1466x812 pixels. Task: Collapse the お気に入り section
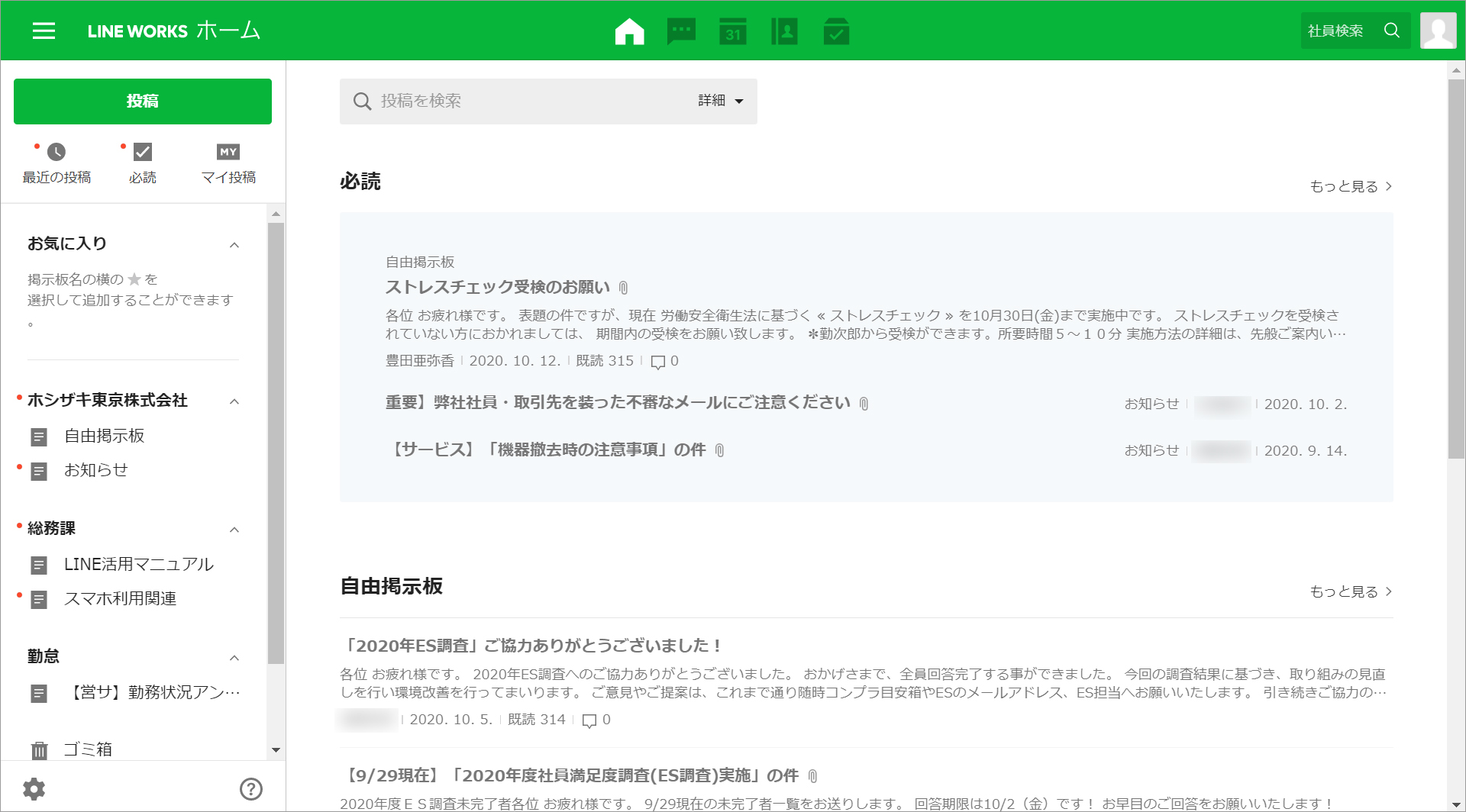coord(234,245)
